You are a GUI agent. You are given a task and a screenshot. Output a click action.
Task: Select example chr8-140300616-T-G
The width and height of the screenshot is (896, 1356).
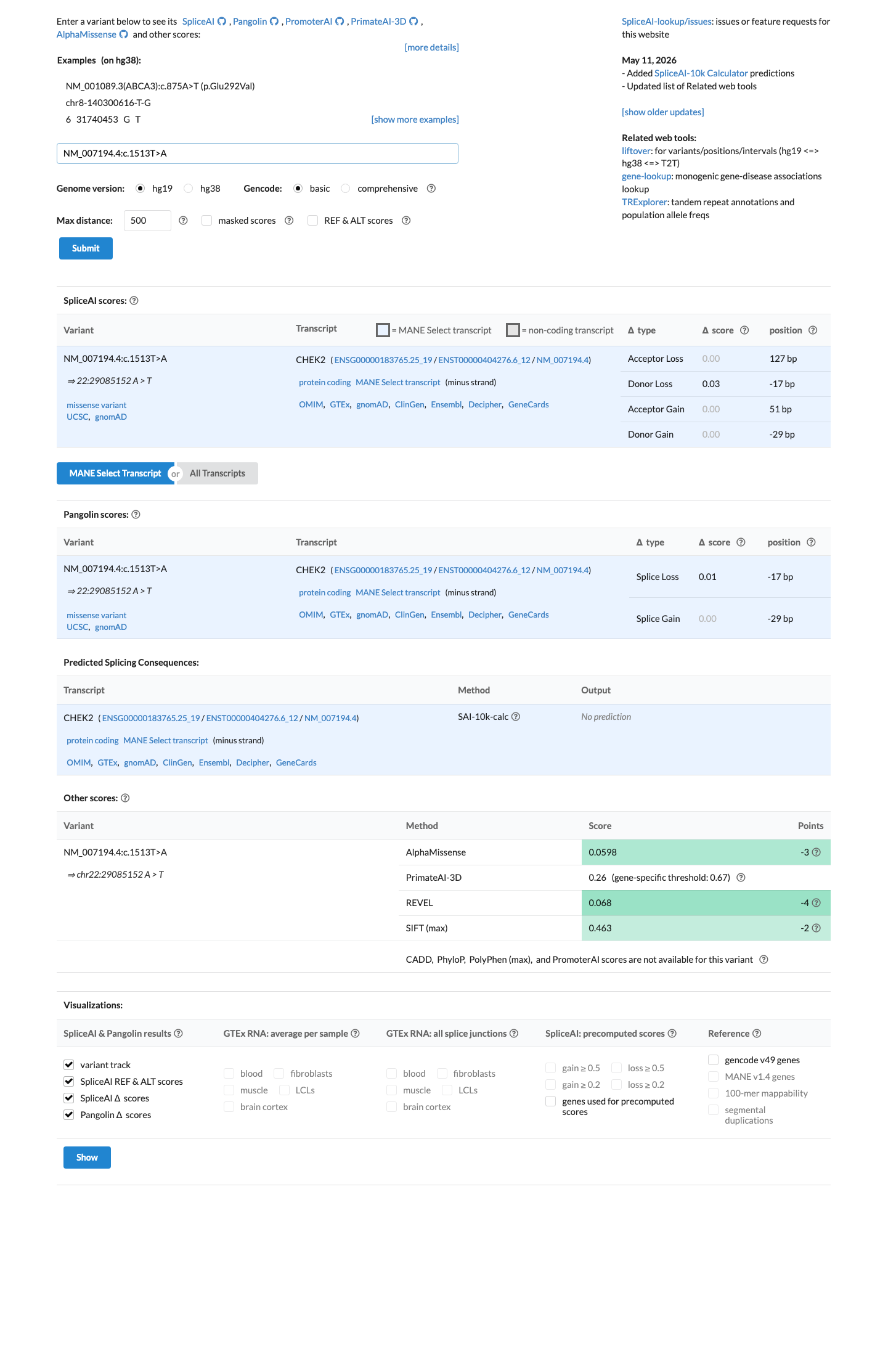(108, 103)
